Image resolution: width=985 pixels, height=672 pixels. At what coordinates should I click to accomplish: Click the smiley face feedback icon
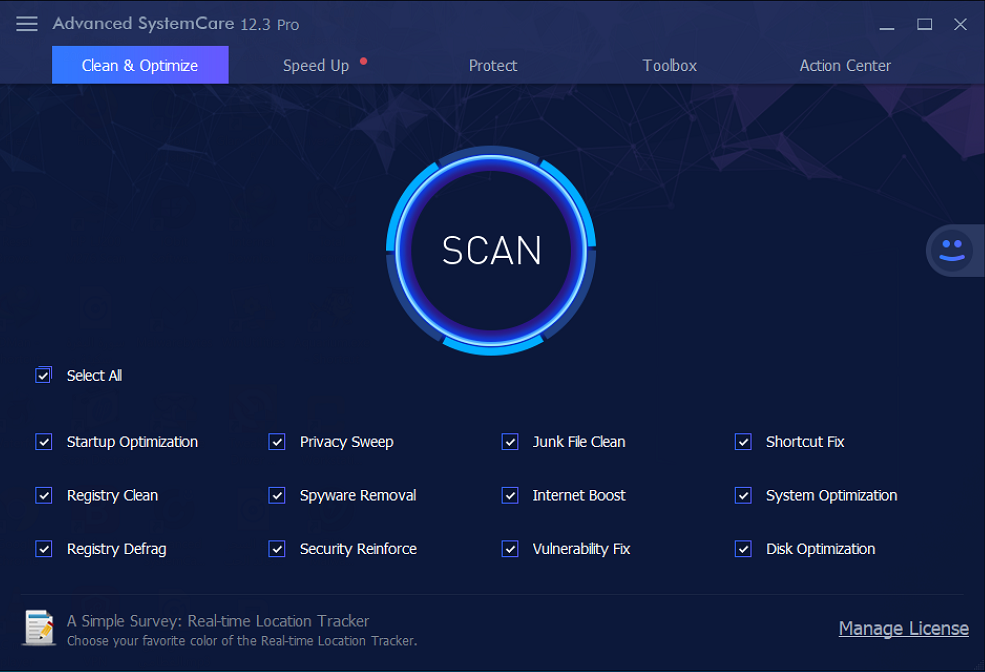[x=950, y=250]
